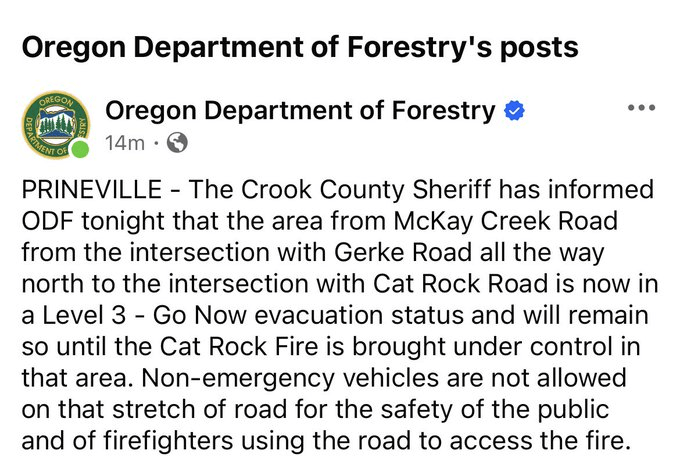Click the "Oregon Department of Forestry's posts" heading
This screenshot has height=461, width=680.
300,47
